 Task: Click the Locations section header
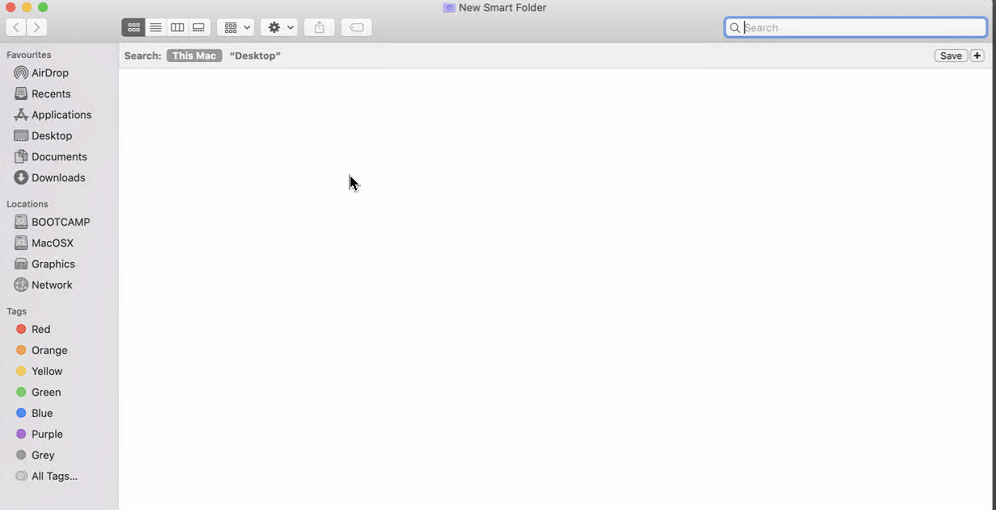(27, 204)
